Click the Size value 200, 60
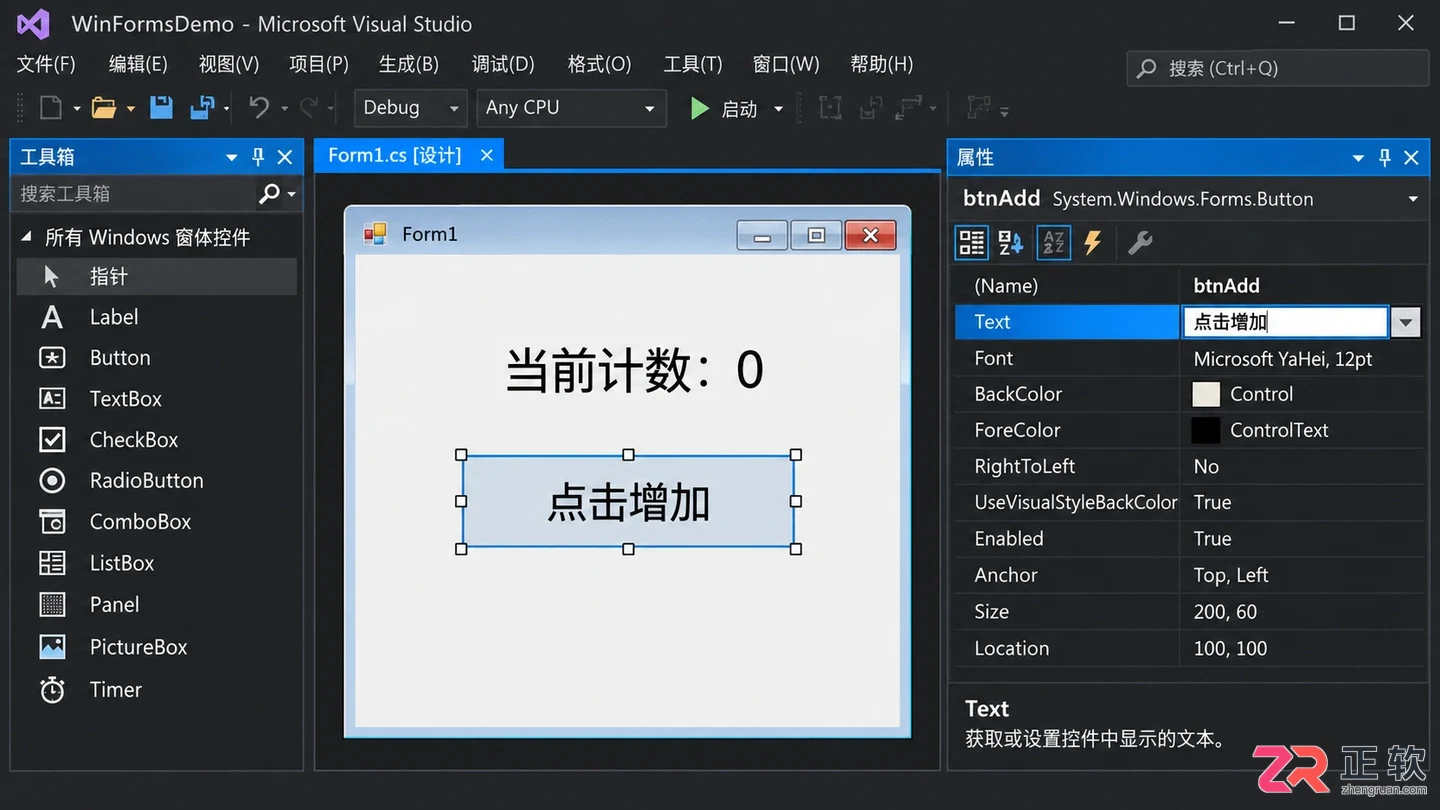Image resolution: width=1440 pixels, height=810 pixels. [x=1225, y=612]
